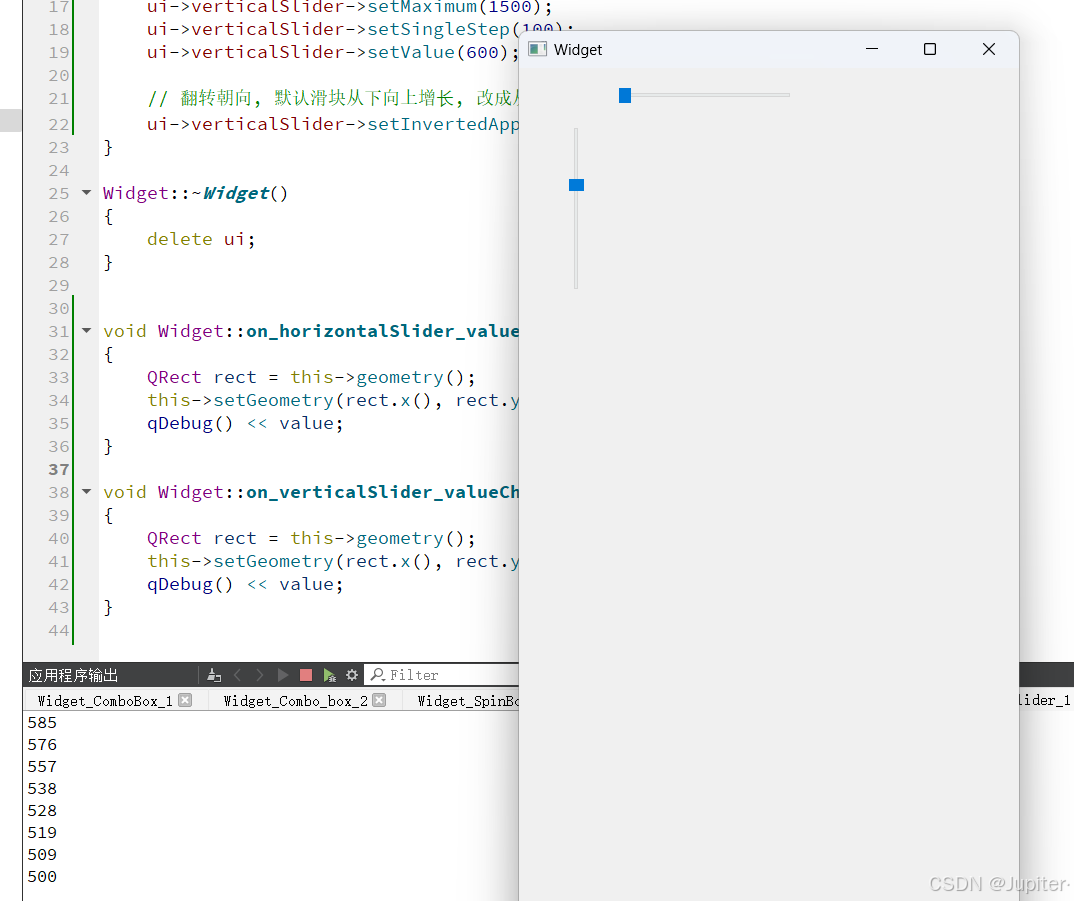1074x901 pixels.
Task: Switch to Widget_Combo_box_2 output tab
Action: tap(295, 700)
